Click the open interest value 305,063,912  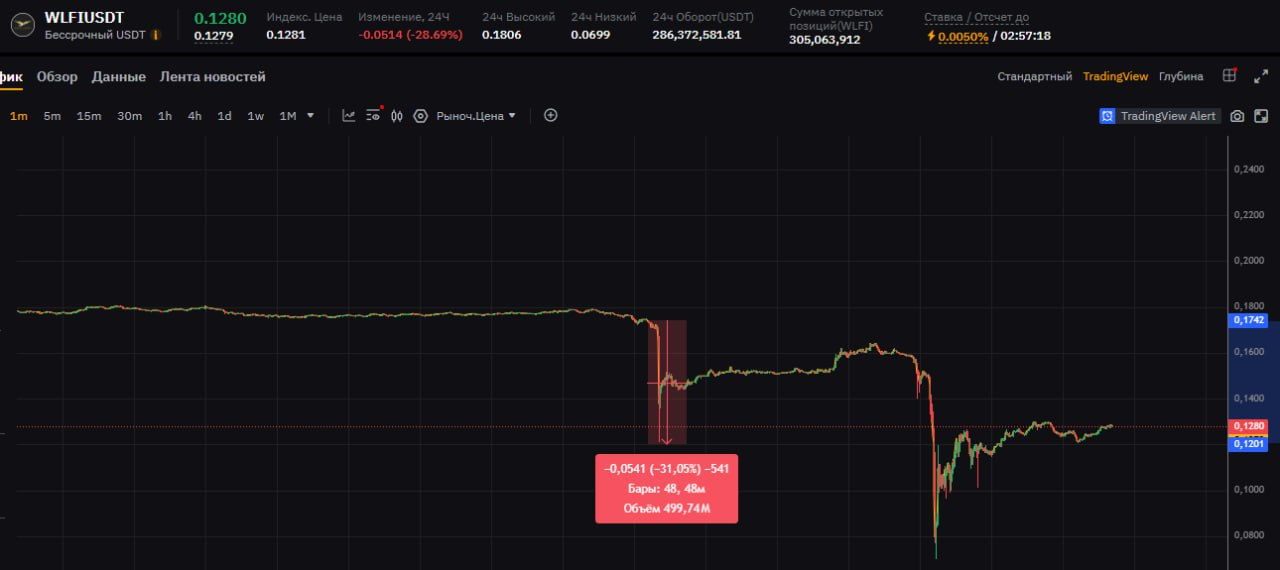(826, 40)
